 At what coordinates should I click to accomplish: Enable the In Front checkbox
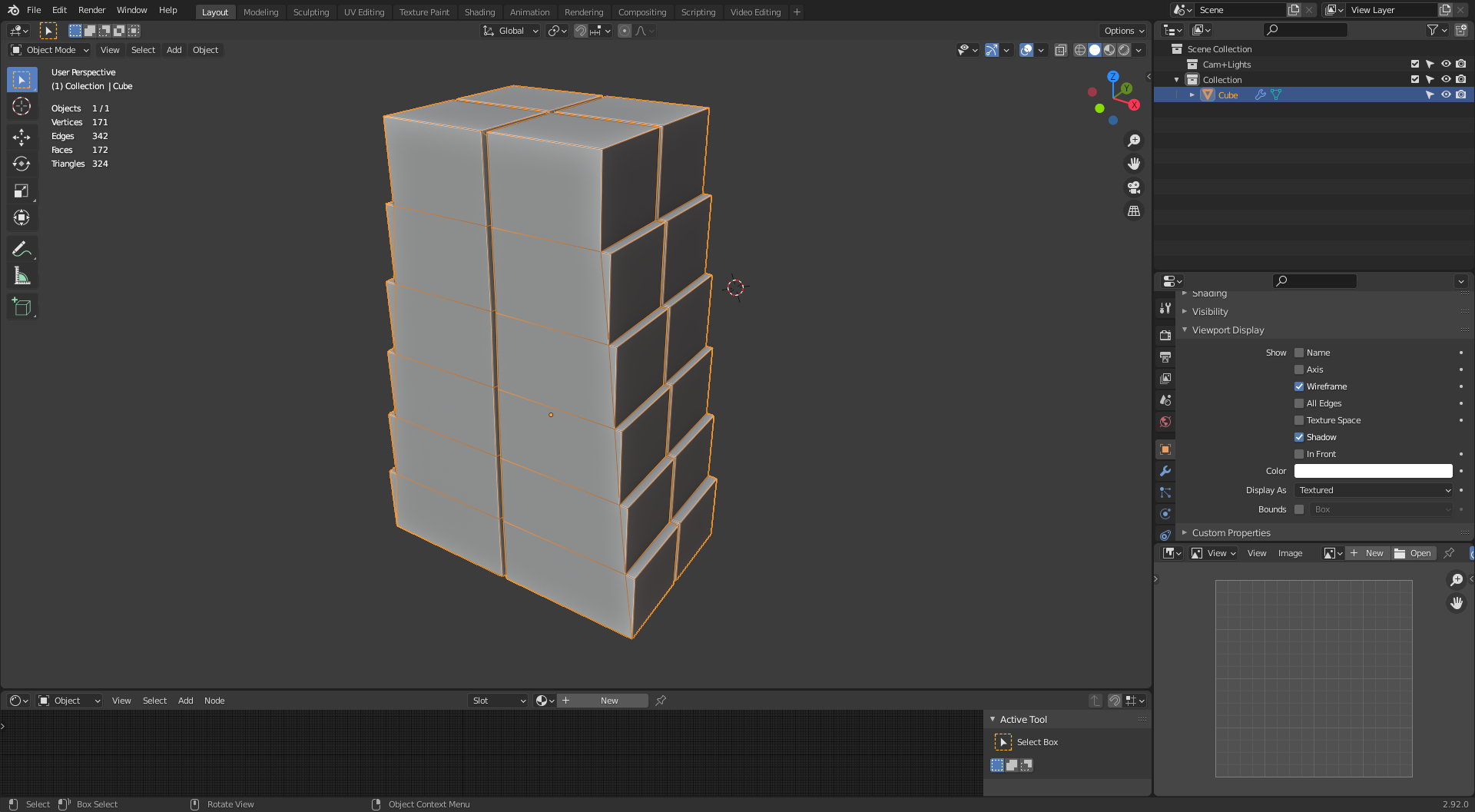click(1299, 454)
